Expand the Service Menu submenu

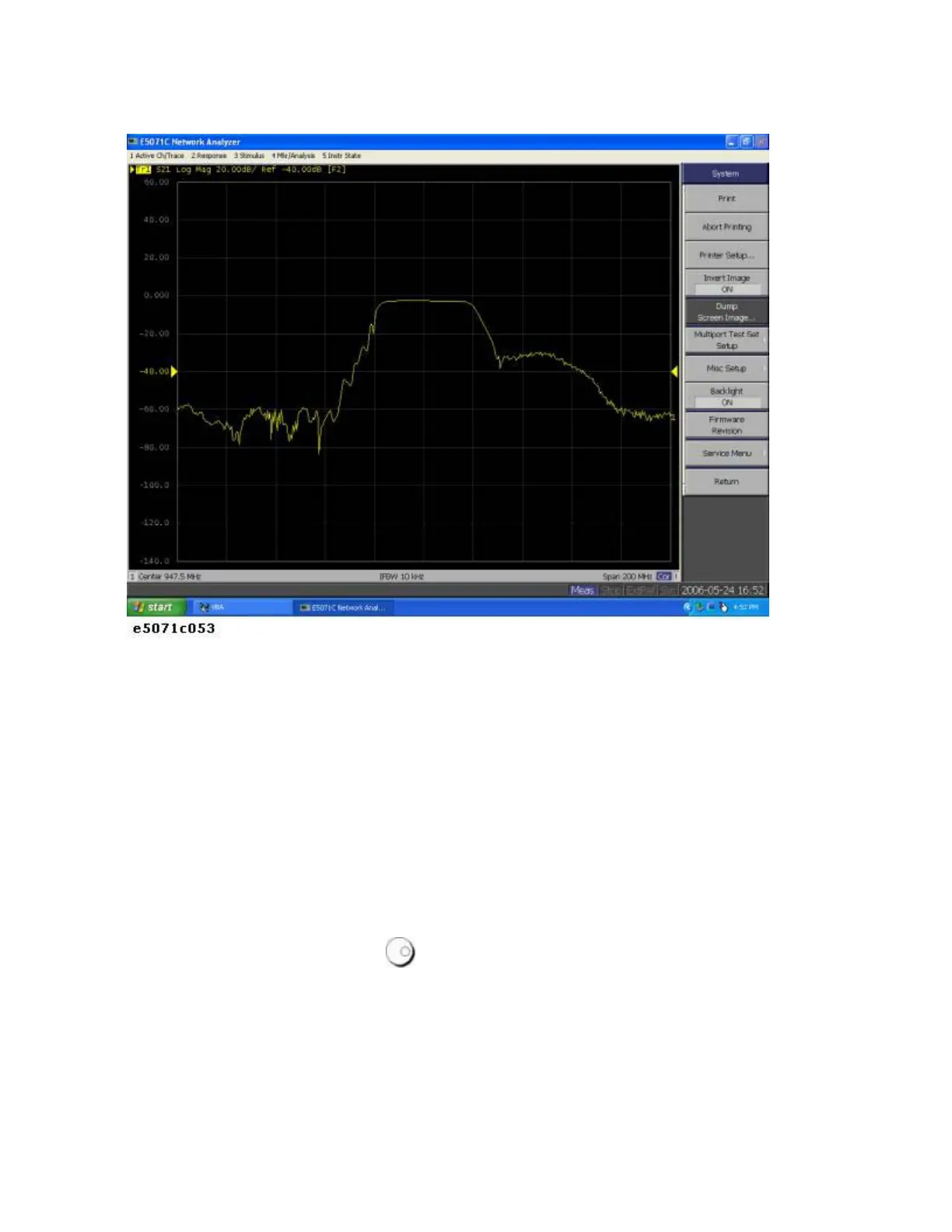[726, 453]
